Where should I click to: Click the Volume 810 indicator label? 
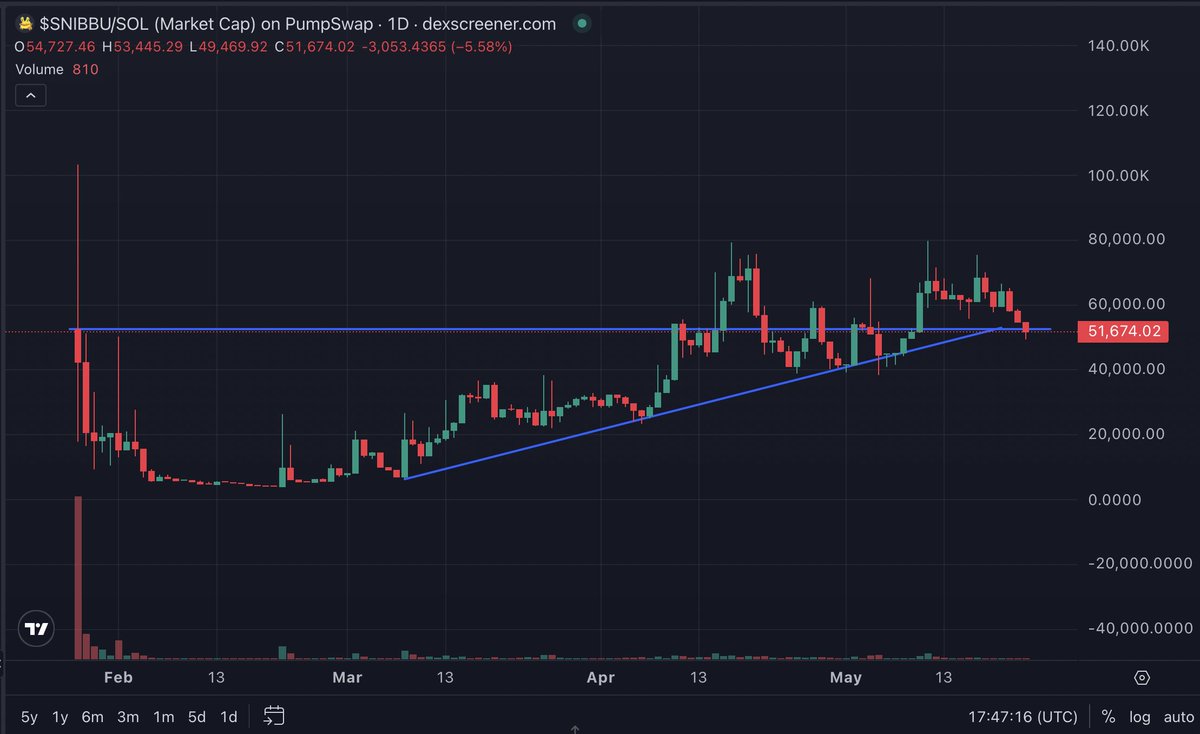[x=57, y=69]
